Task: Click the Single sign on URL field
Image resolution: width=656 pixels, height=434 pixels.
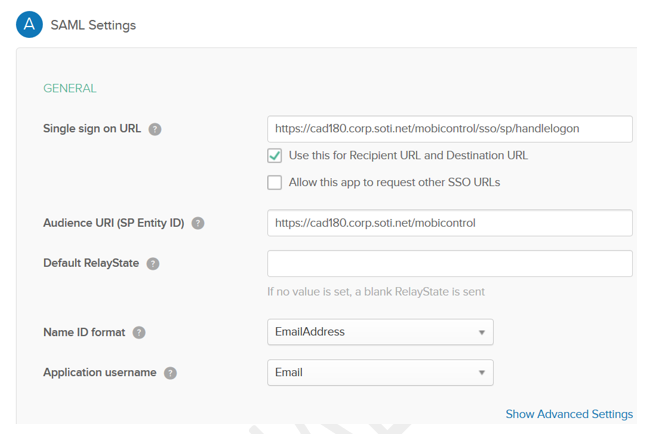Action: click(449, 129)
